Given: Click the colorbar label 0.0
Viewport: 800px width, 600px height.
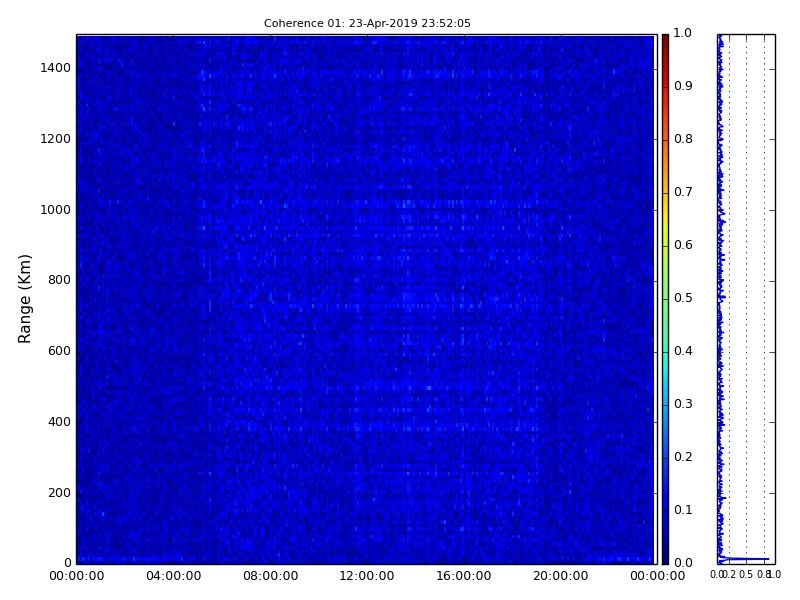Looking at the screenshot, I should click(683, 563).
